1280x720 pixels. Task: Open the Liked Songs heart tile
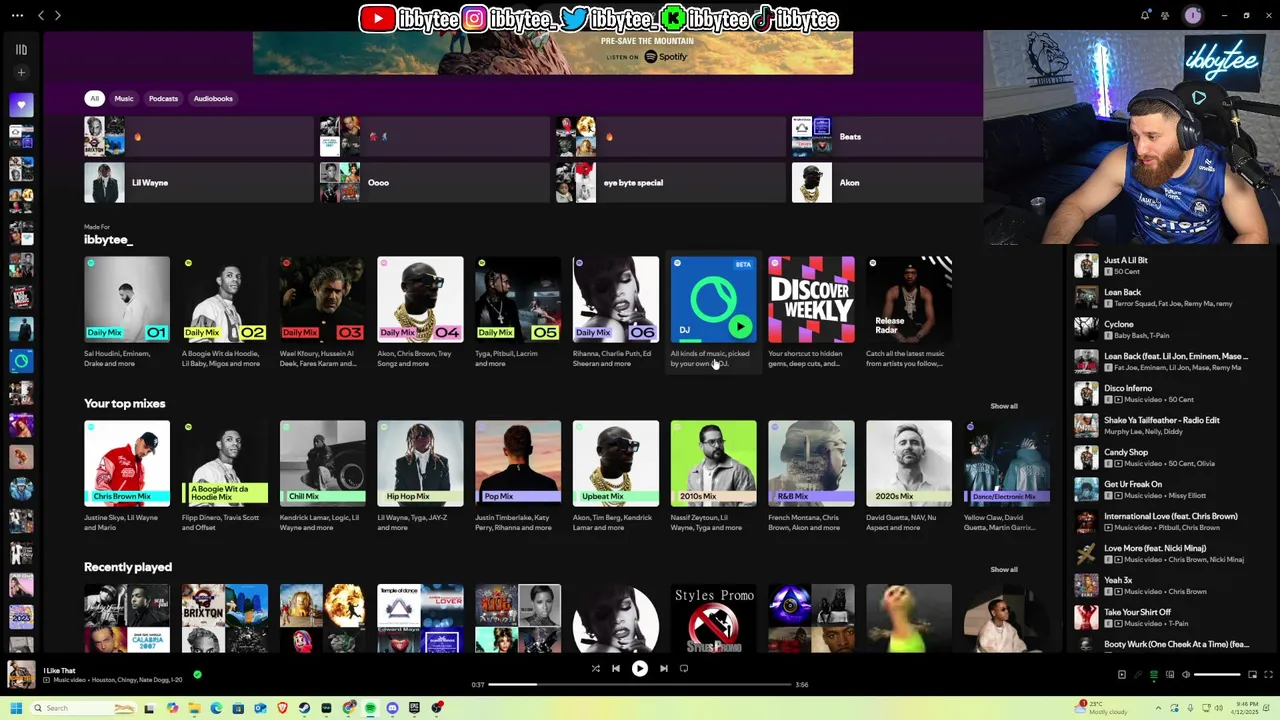point(21,104)
